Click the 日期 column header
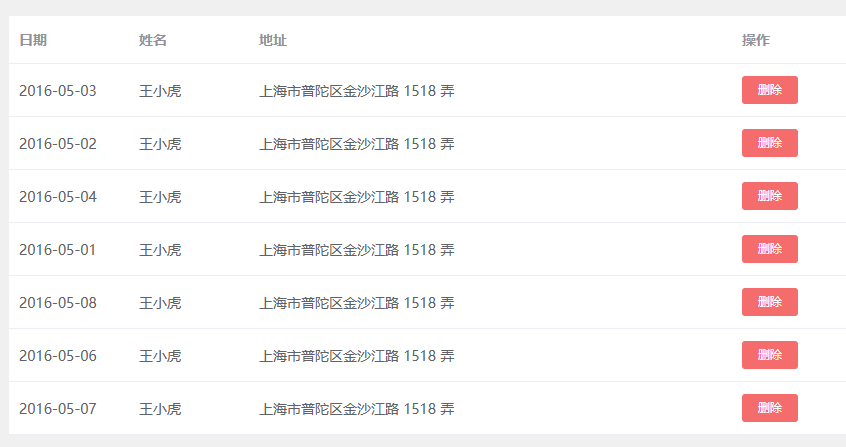 pos(33,40)
